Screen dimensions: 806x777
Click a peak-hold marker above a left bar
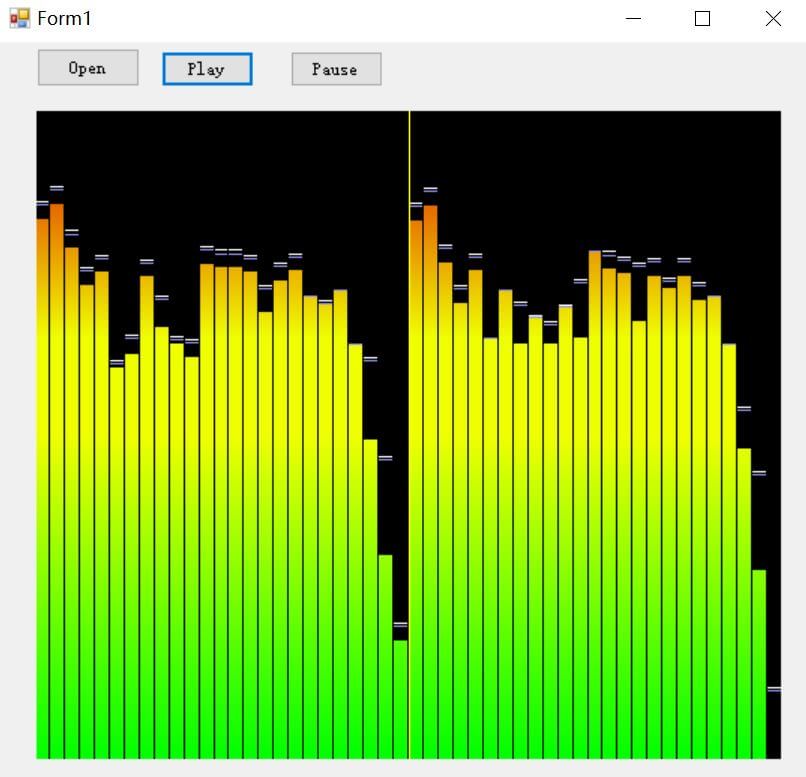pos(56,189)
